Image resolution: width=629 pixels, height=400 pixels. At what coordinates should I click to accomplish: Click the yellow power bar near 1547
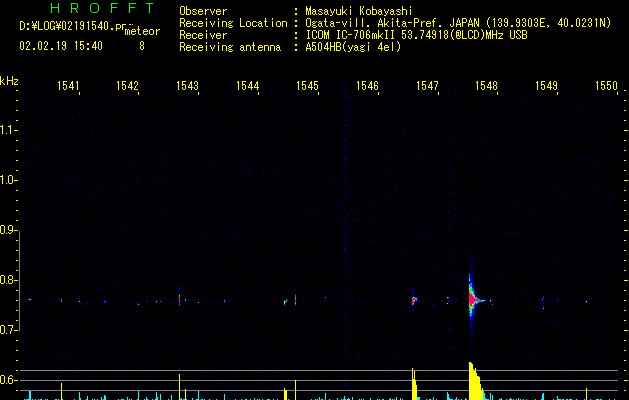point(414,384)
